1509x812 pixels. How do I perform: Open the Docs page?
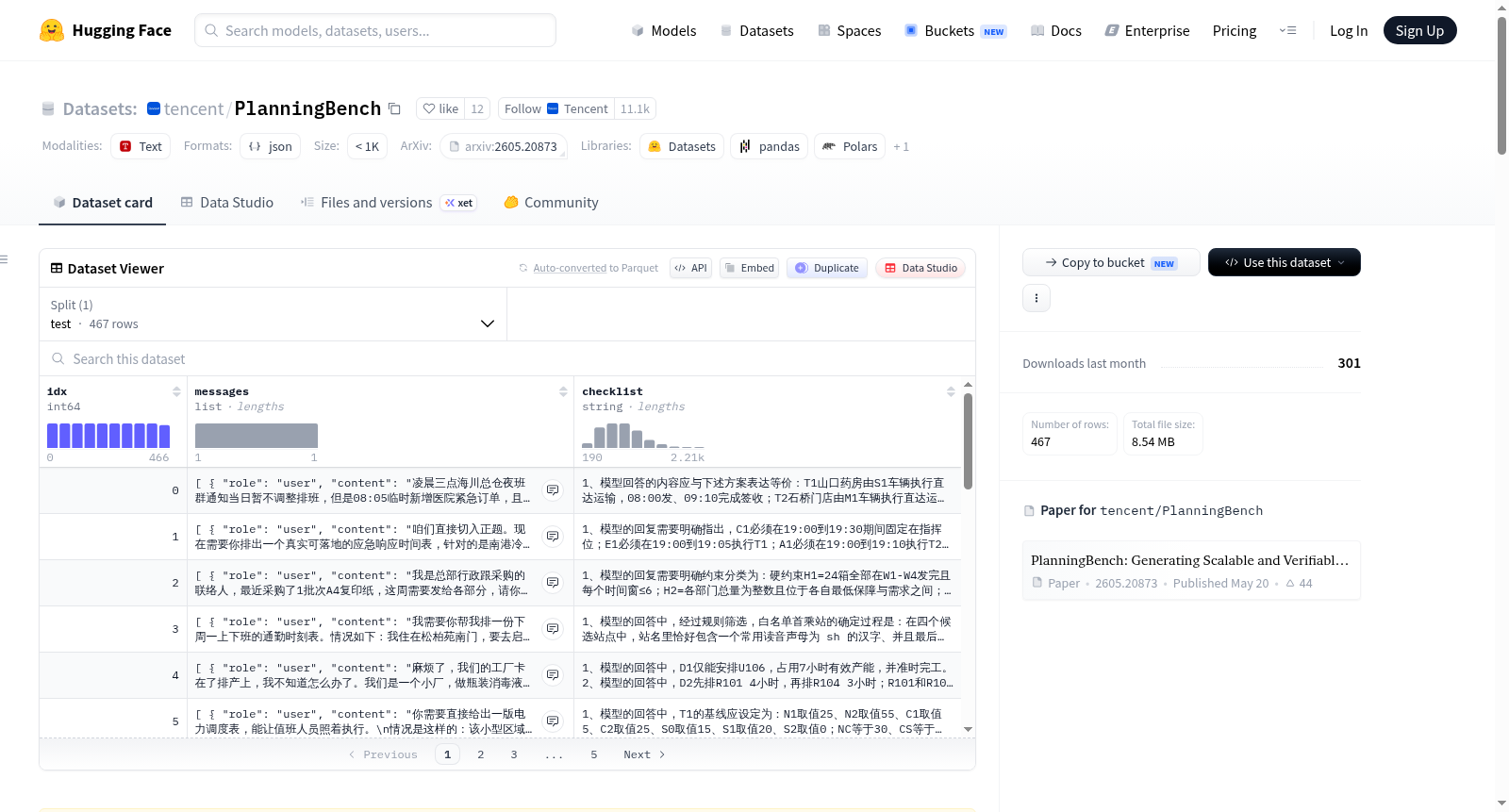[1056, 30]
